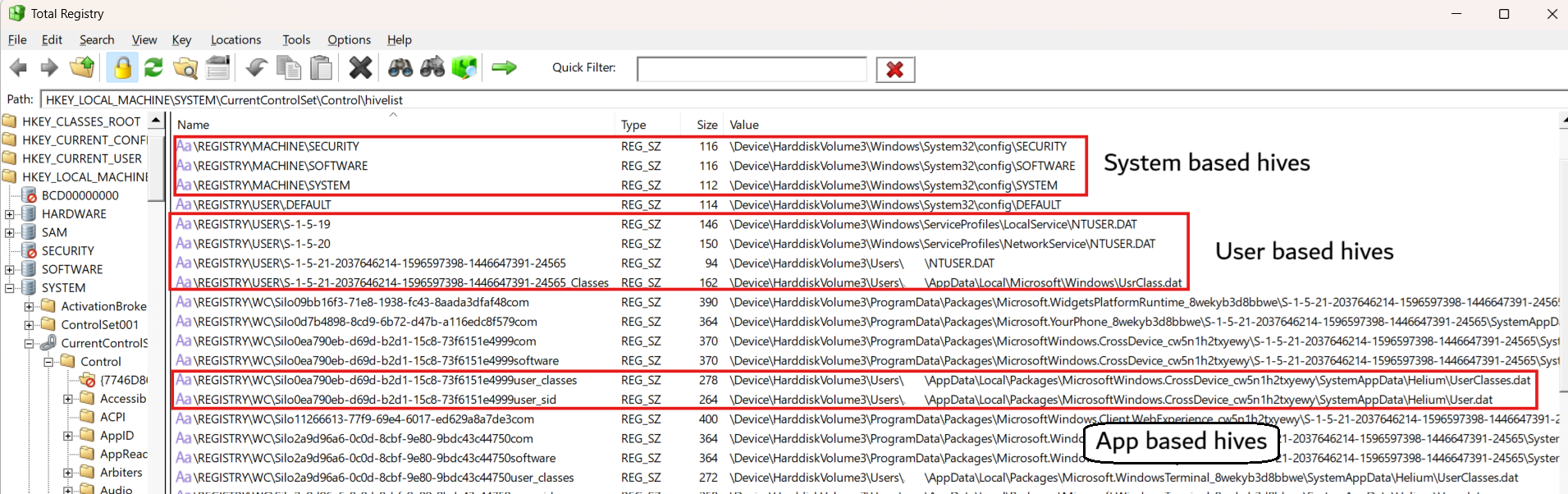Click the {7746D80 blocked folder icon
This screenshot has height=494, width=1568.
click(88, 380)
